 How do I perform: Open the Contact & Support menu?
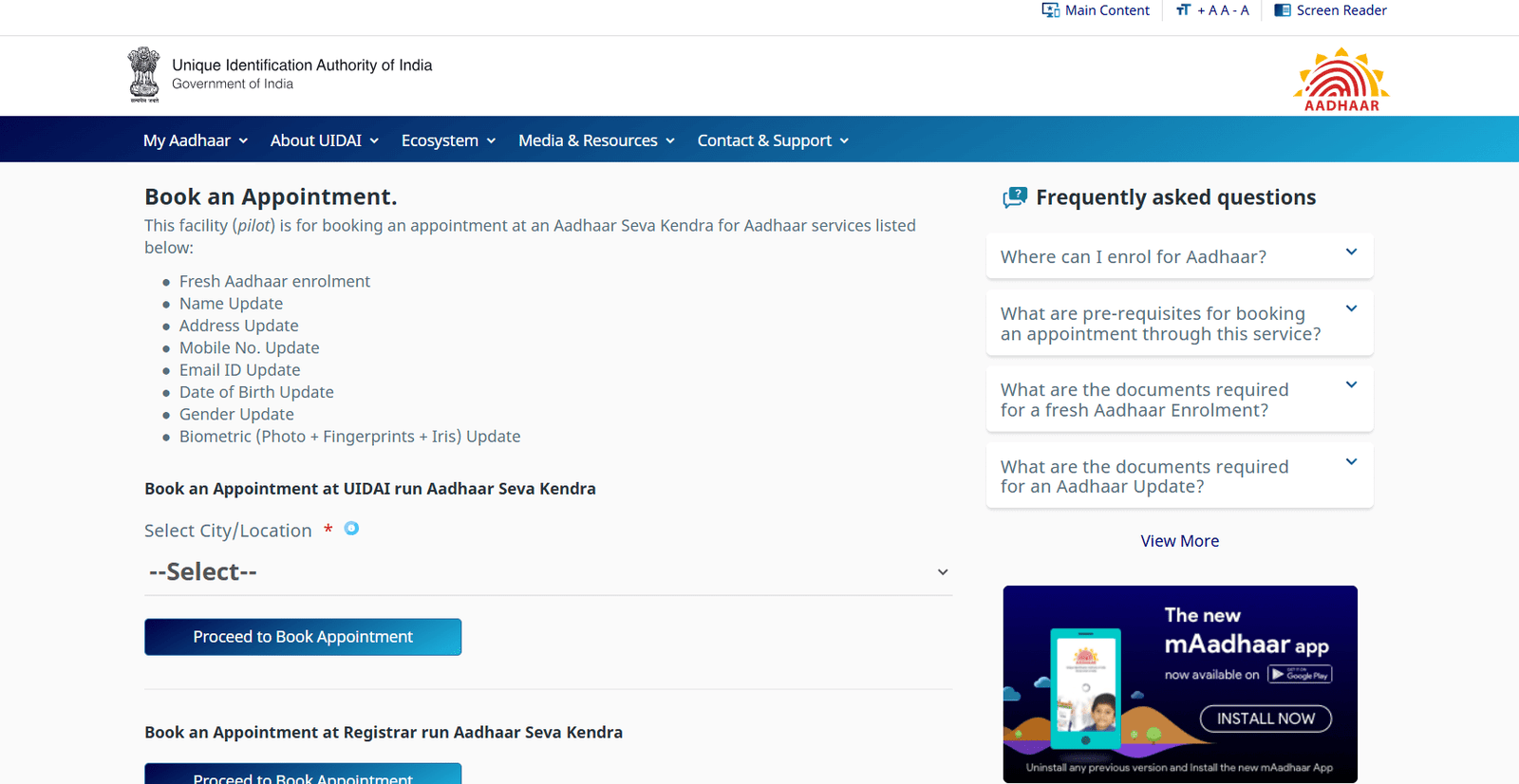(x=773, y=140)
